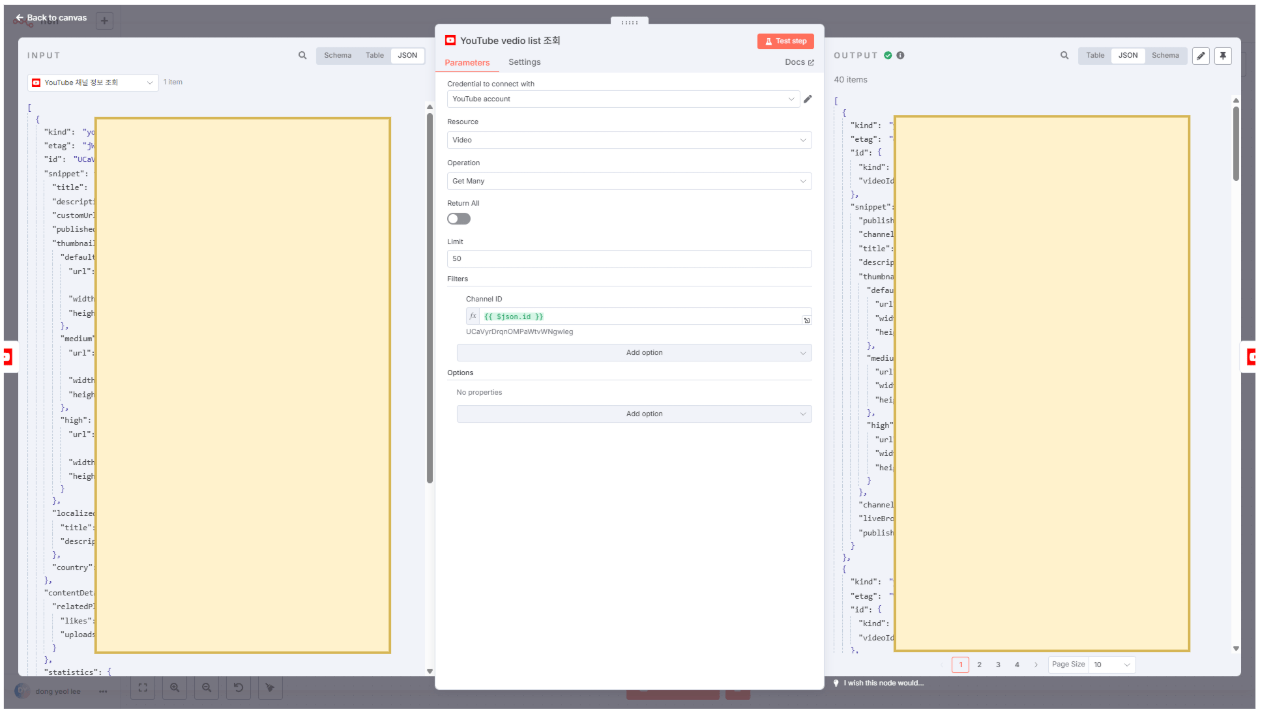Open the Resource dropdown showing Video
This screenshot has width=1262, height=713.
pos(629,140)
